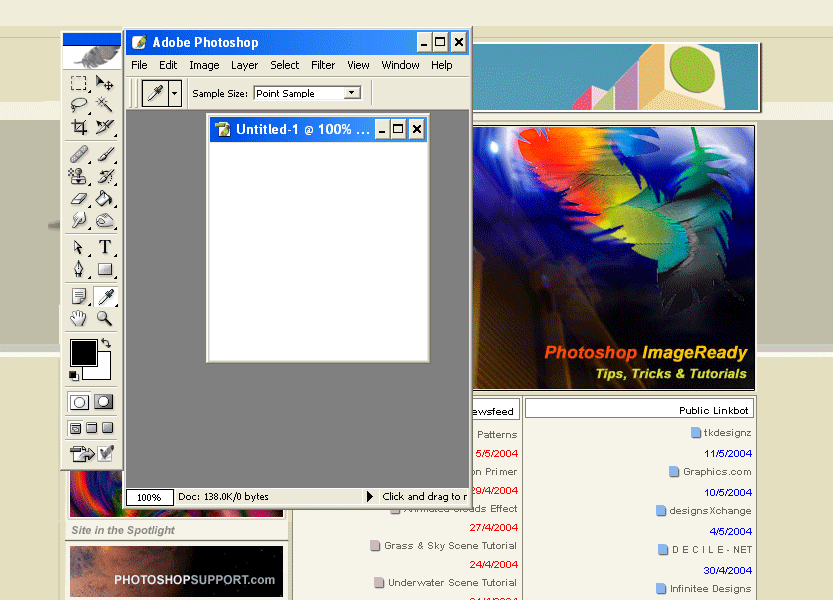Click the Adobe Photoshop title bar icon
The height and width of the screenshot is (600, 833).
click(x=139, y=42)
